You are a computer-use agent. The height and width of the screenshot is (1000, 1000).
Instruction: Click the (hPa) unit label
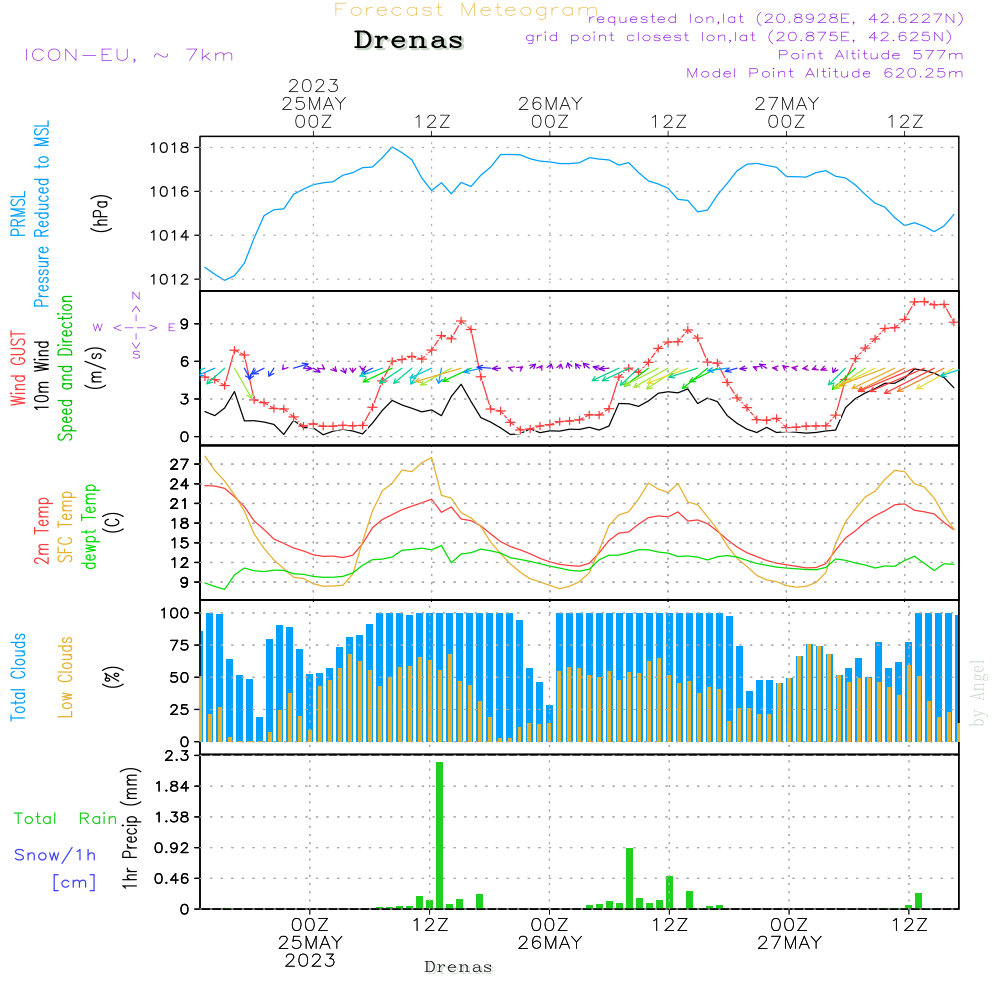pyautogui.click(x=101, y=214)
